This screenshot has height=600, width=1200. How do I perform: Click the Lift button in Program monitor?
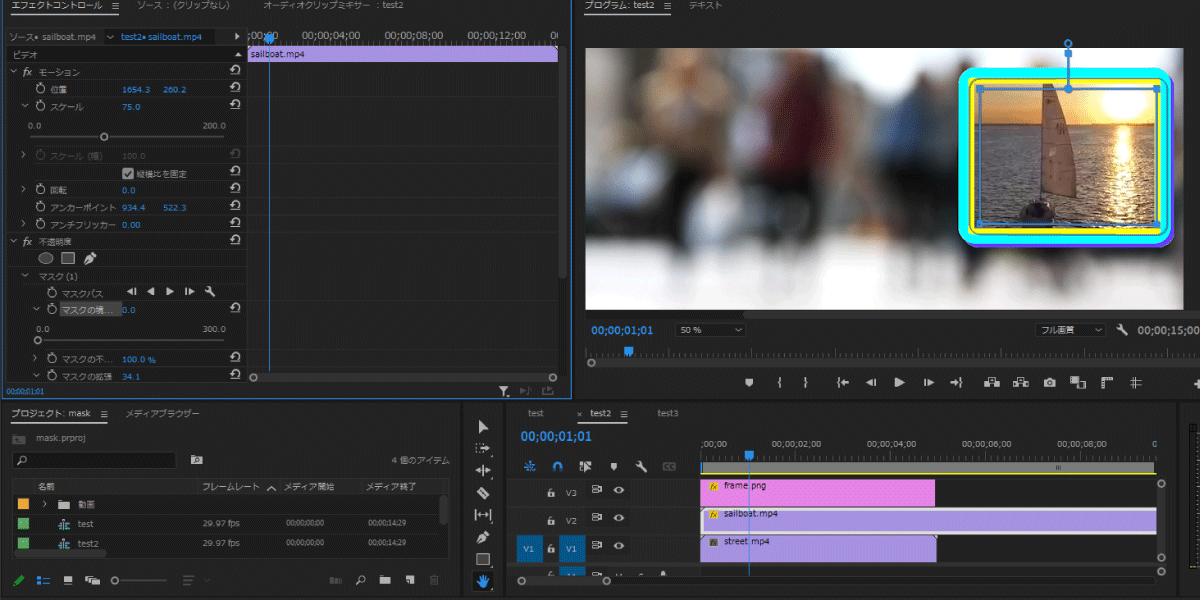click(992, 382)
